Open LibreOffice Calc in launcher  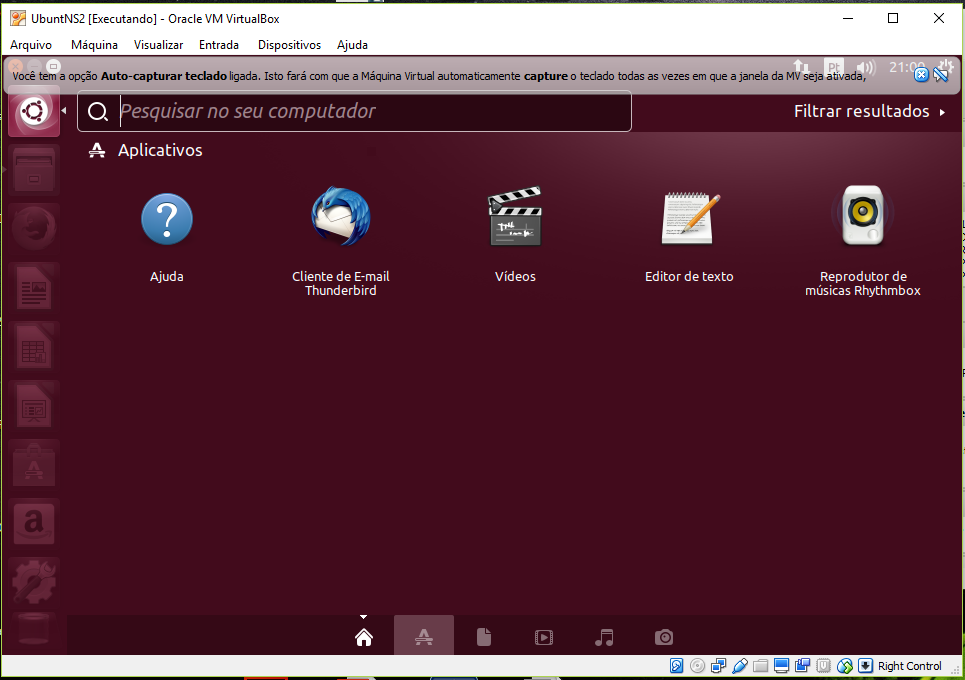[x=34, y=346]
